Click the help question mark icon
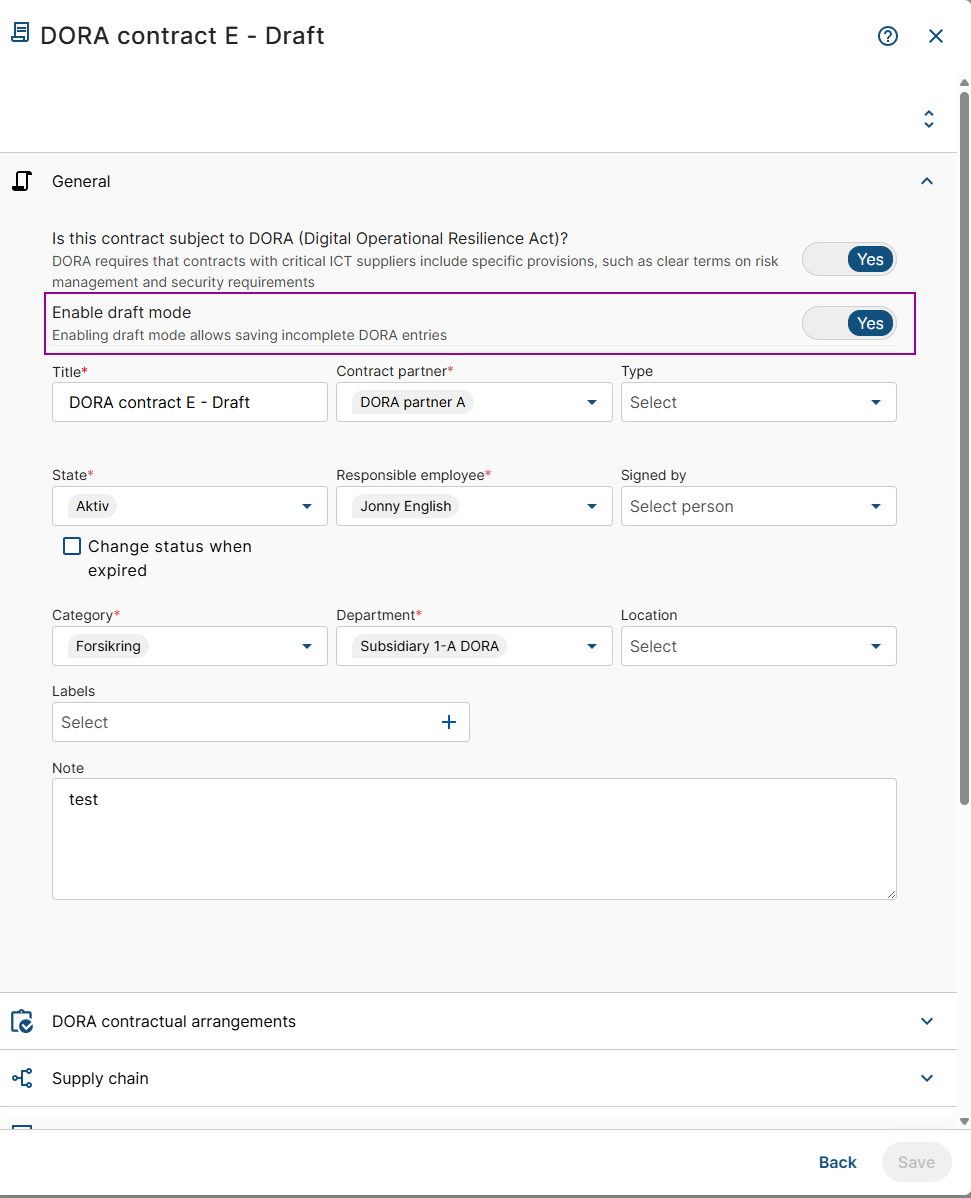971x1198 pixels. pos(888,36)
